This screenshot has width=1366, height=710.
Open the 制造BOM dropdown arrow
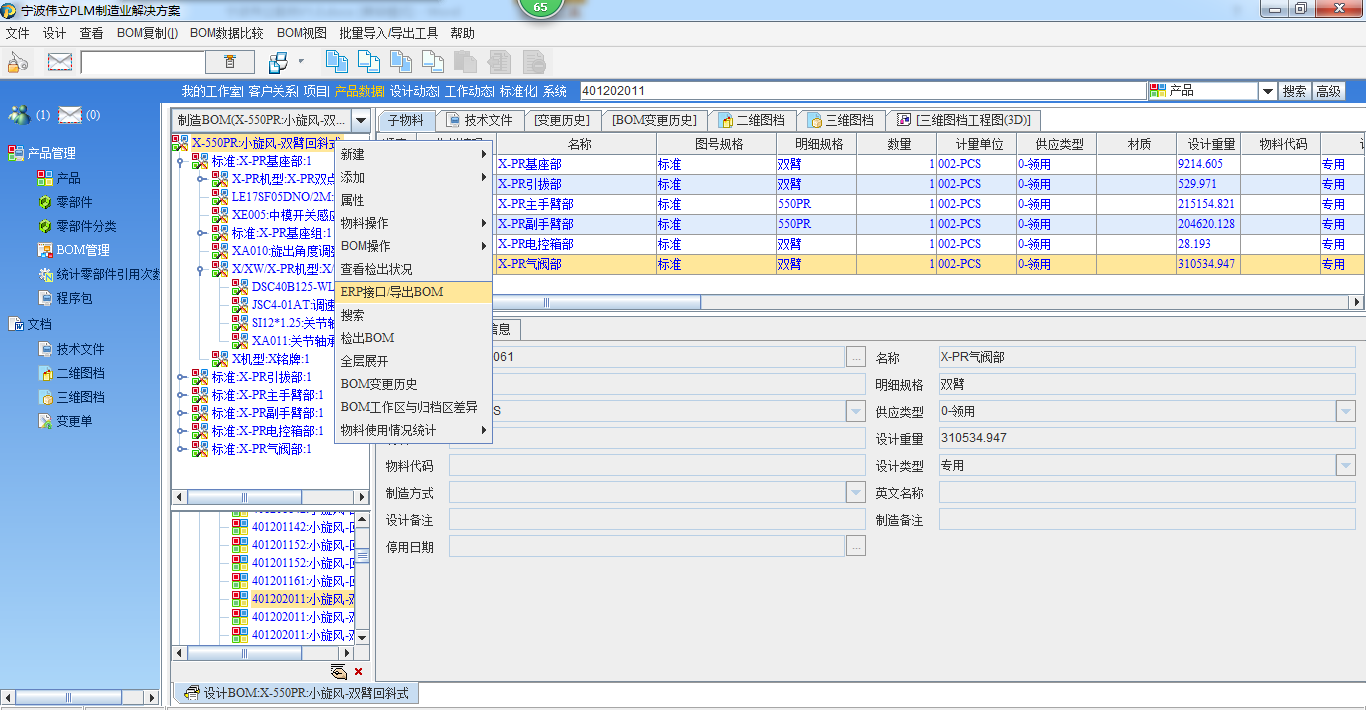(x=361, y=120)
